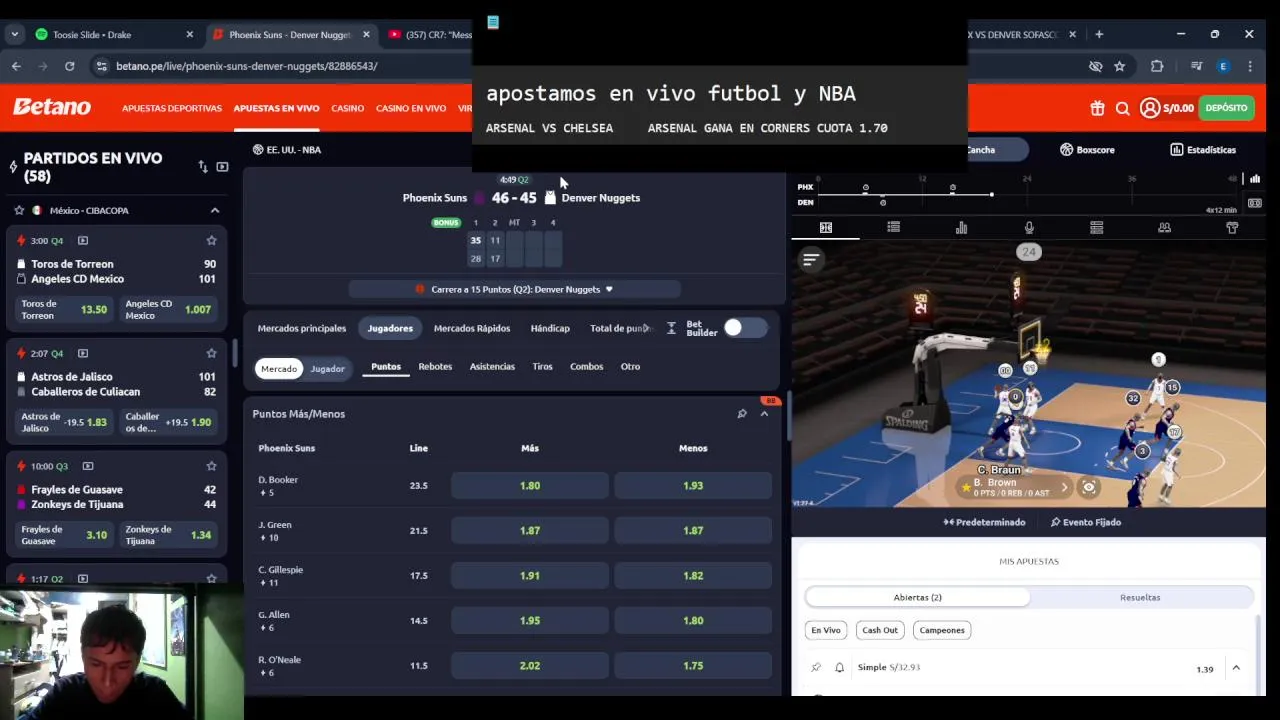
Task: Select Combos stat filter
Action: [586, 367]
